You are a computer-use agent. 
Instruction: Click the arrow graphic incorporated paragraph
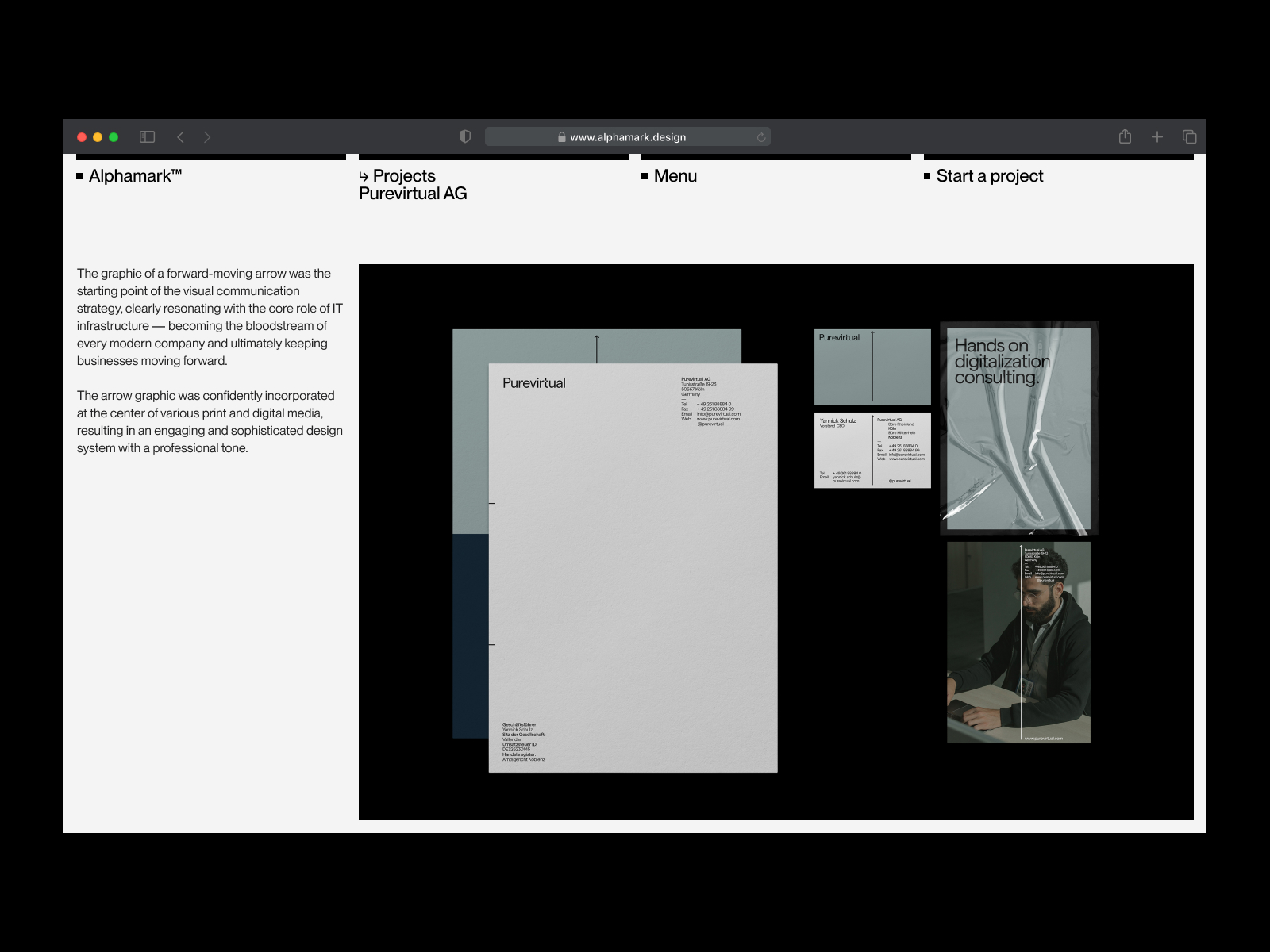(x=210, y=422)
